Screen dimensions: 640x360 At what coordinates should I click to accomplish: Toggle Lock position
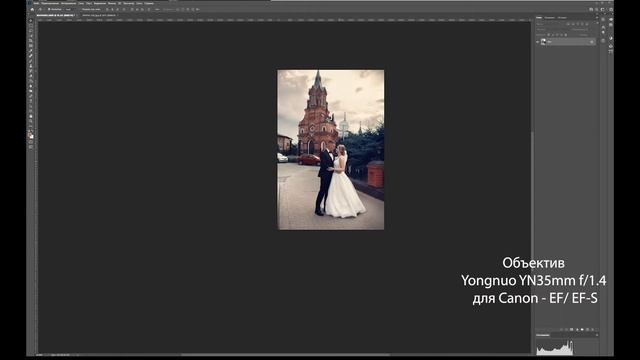click(x=557, y=35)
